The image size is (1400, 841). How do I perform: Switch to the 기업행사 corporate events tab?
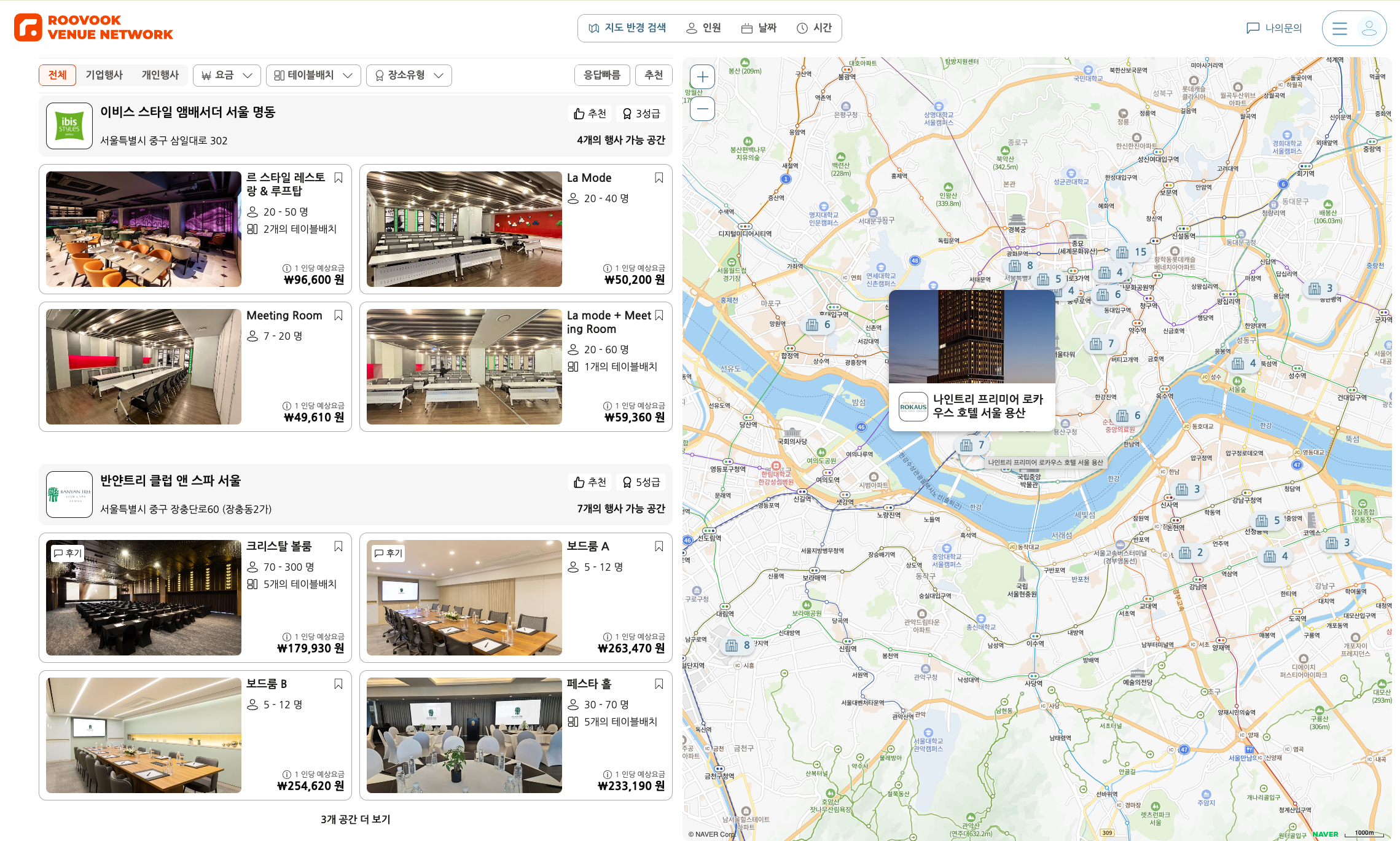point(105,75)
